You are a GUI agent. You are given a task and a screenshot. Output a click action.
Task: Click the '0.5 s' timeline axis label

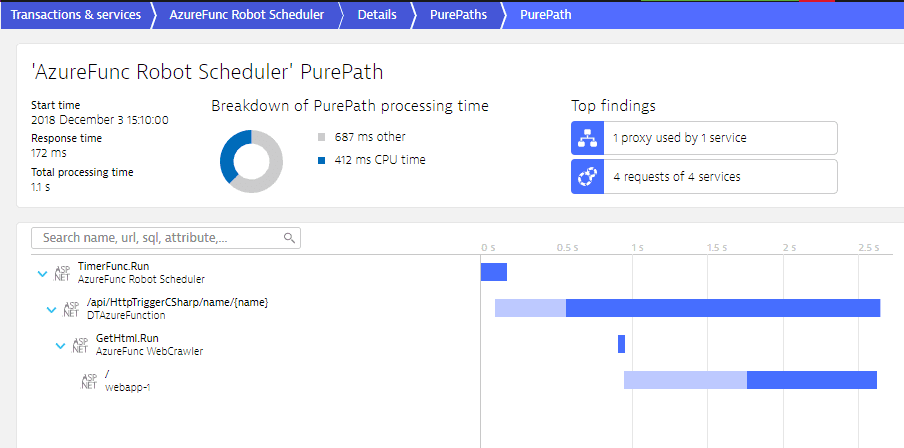pos(567,248)
